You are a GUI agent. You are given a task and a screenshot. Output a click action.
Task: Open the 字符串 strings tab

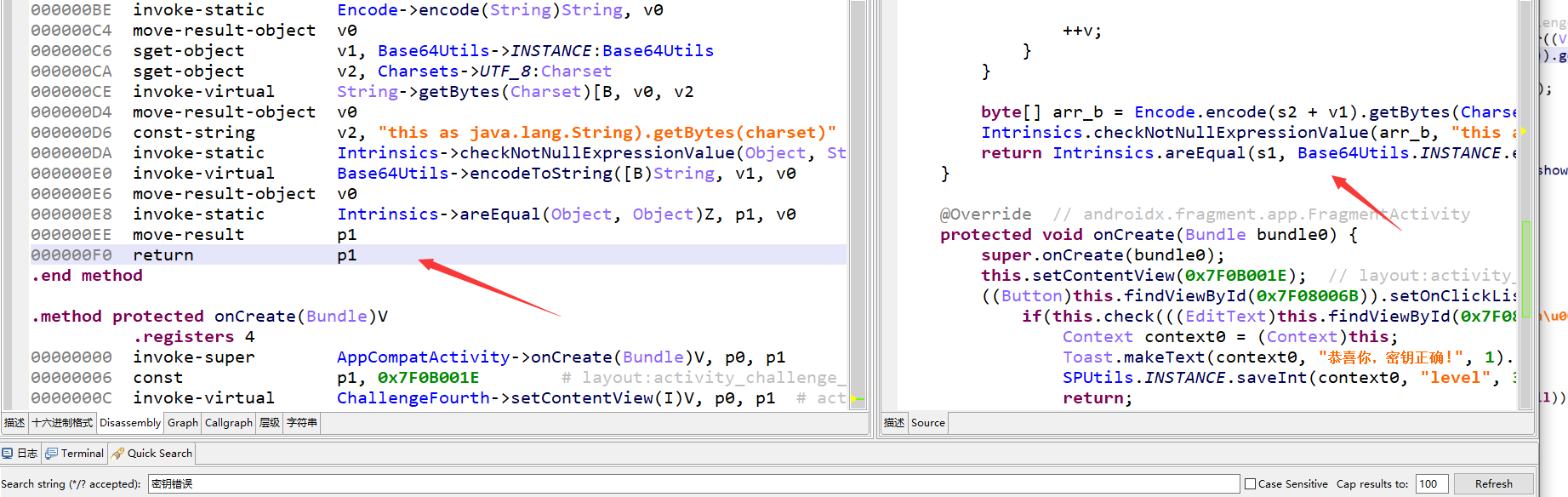[302, 423]
